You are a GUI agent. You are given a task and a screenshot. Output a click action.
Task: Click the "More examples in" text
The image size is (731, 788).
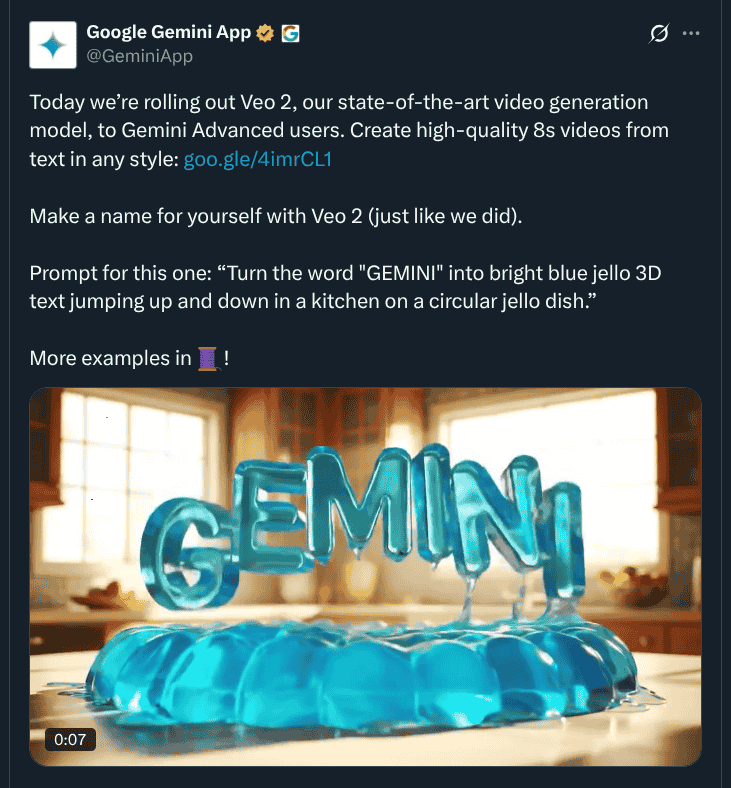[x=111, y=358]
